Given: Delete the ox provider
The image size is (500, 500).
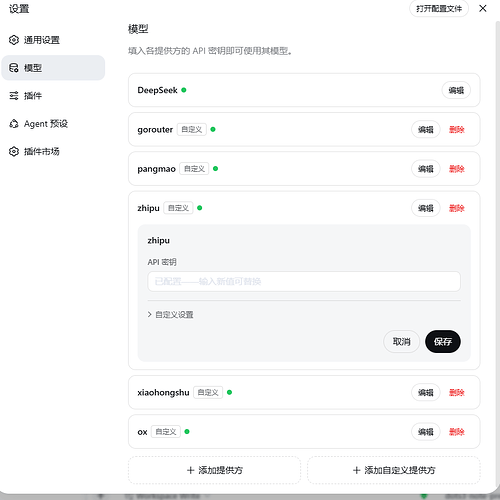Looking at the screenshot, I should tap(457, 432).
